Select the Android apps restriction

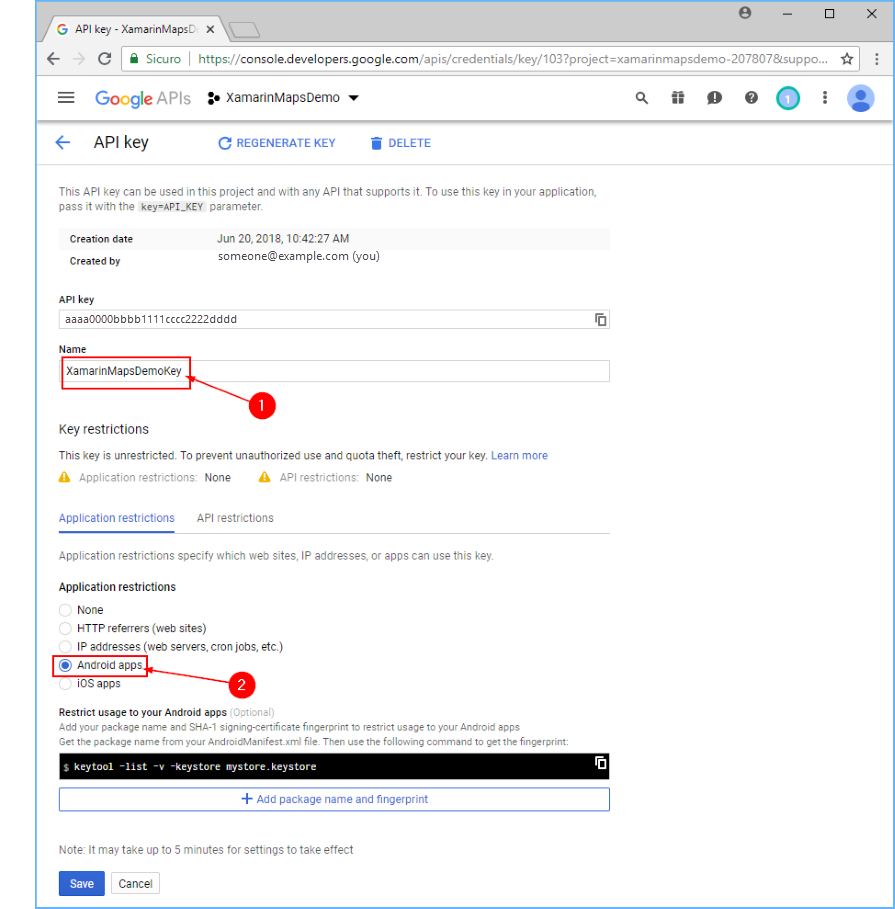[65, 664]
